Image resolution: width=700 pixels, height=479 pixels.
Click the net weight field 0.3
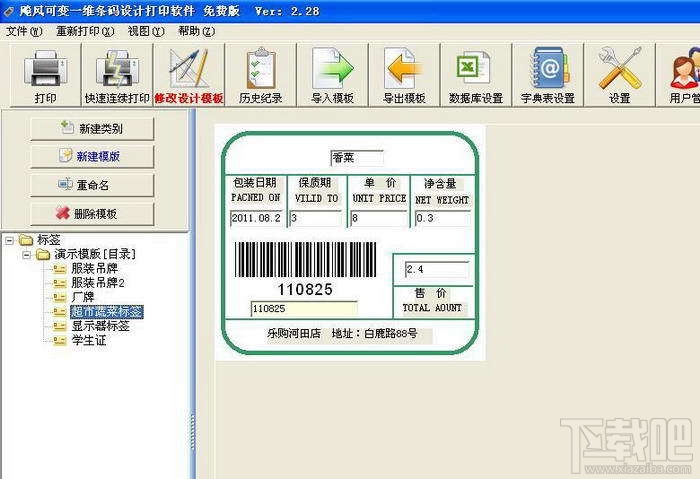pos(442,218)
